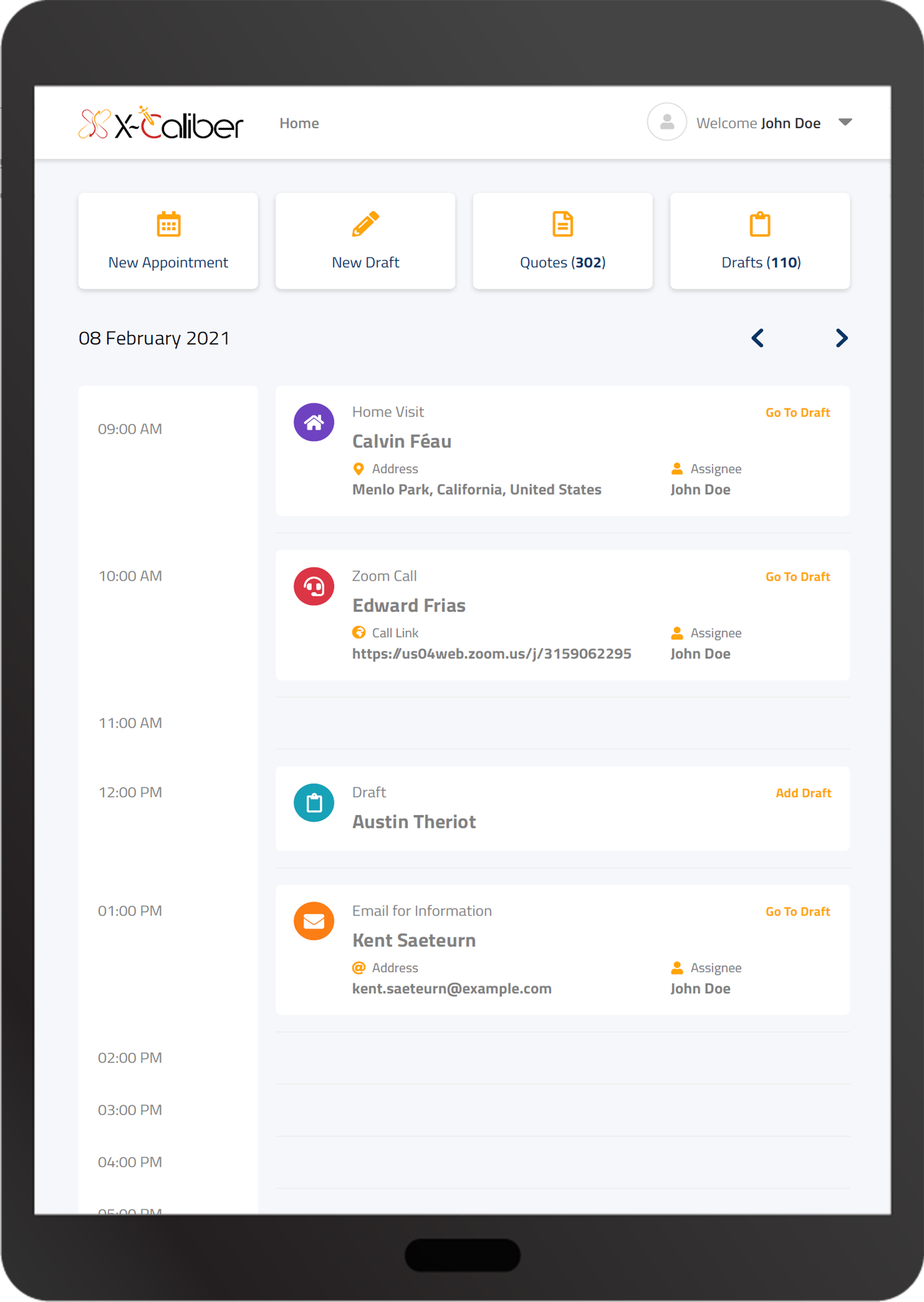Click the New Draft pencil icon
Screen dimensions: 924x1302
pyautogui.click(x=366, y=224)
